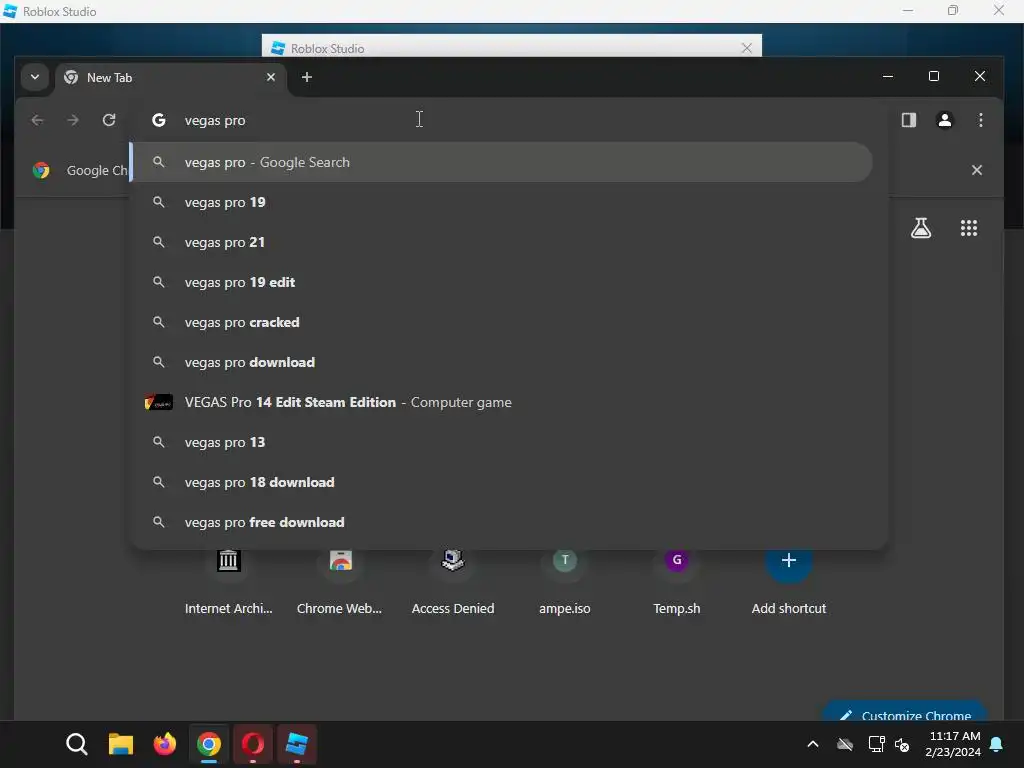The height and width of the screenshot is (768, 1024).
Task: Open the Google apps grid
Action: coord(968,228)
